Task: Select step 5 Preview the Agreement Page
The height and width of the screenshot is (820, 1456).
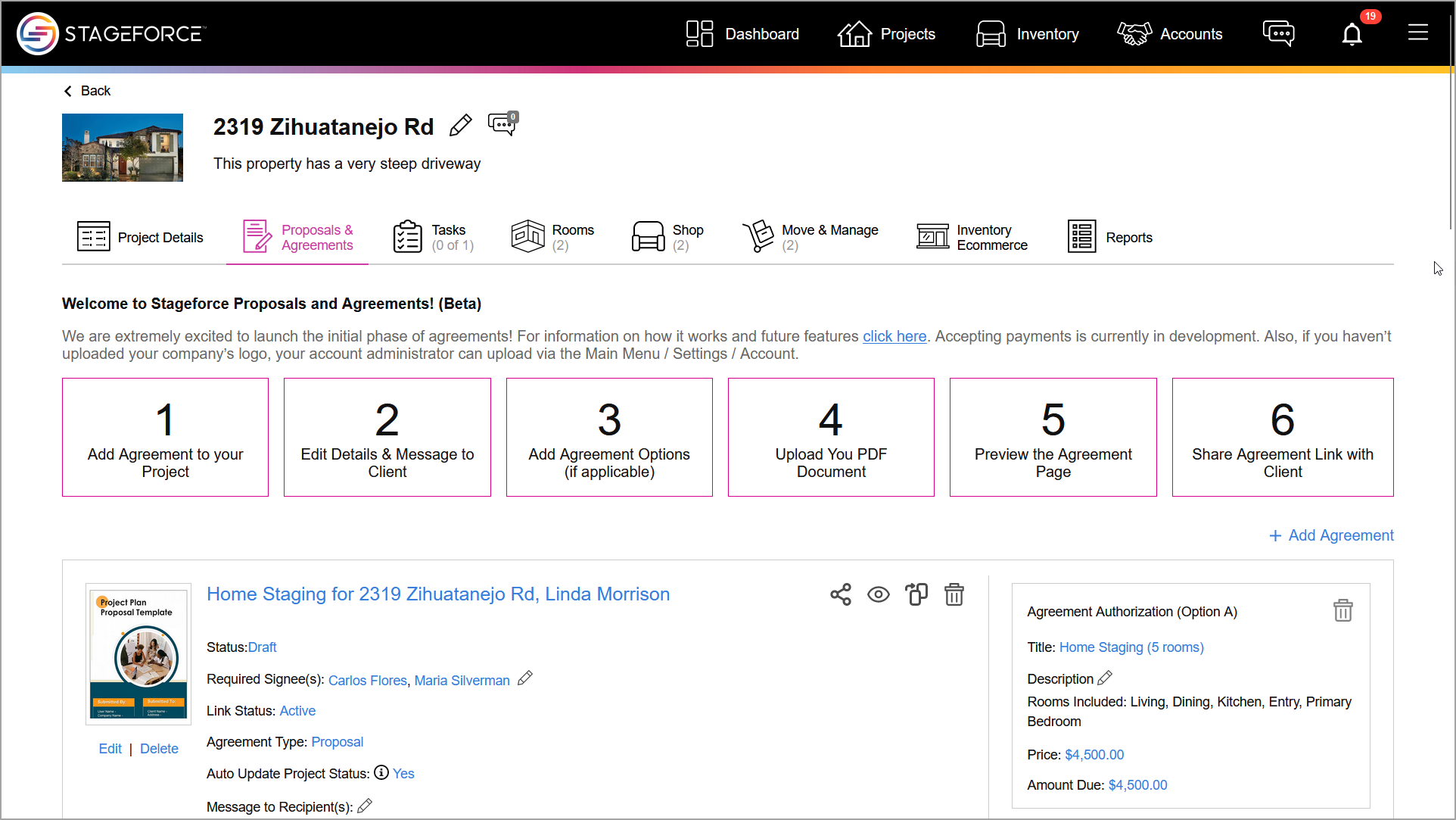Action: pos(1053,438)
